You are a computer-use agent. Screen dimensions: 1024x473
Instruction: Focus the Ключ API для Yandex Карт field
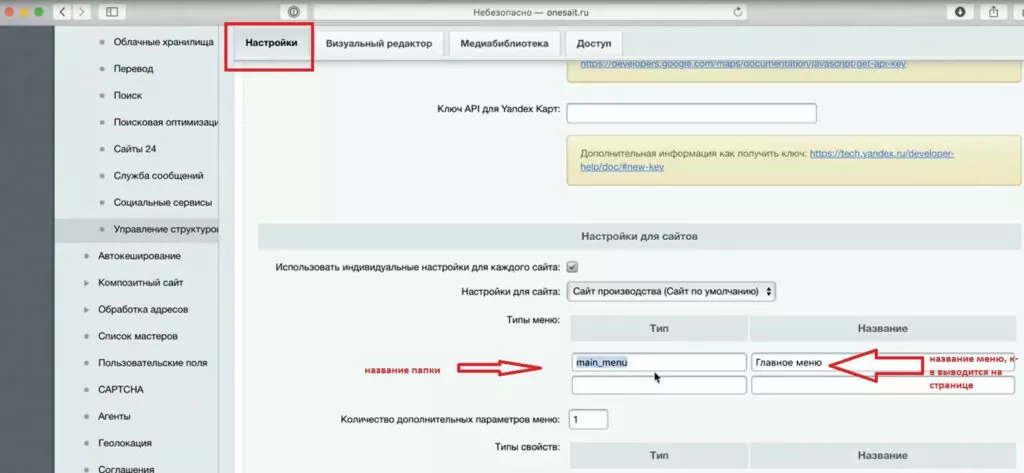click(691, 113)
